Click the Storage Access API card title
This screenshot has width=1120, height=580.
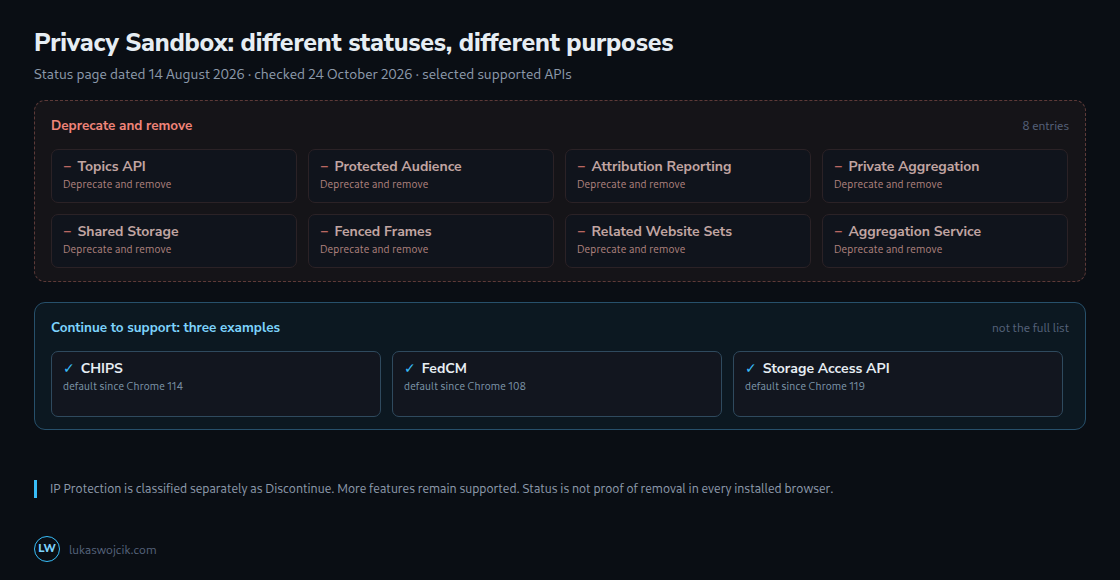coord(826,369)
